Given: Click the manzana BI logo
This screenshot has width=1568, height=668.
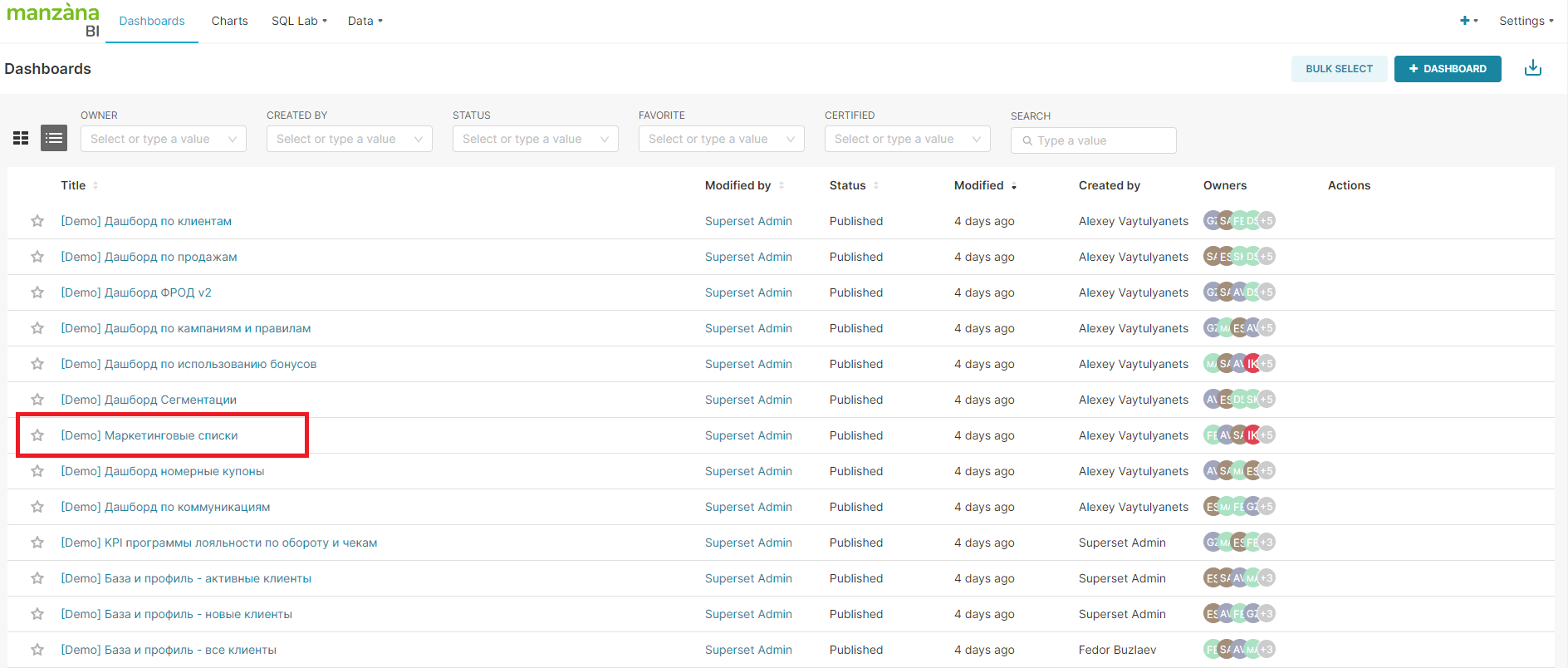Looking at the screenshot, I should coord(53,20).
